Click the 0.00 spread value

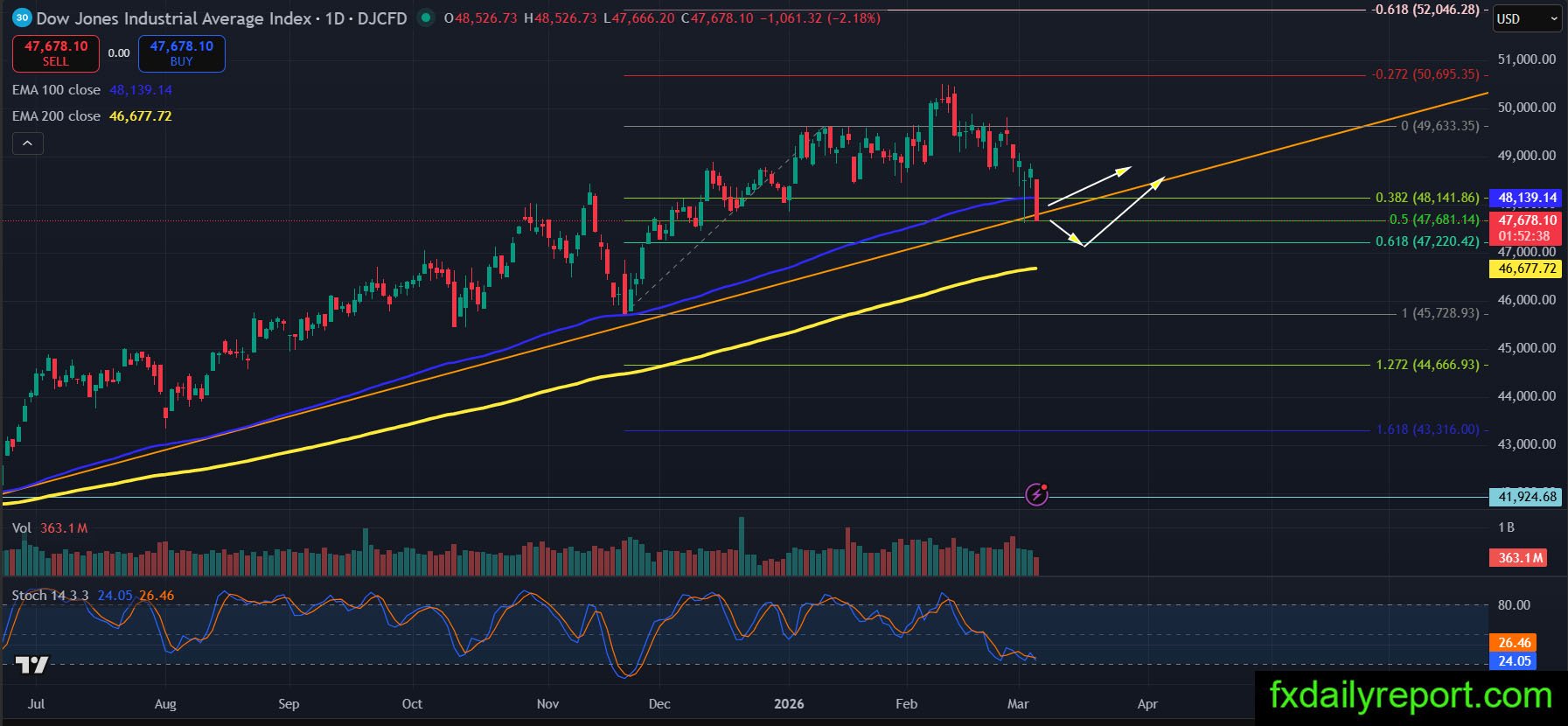[119, 53]
